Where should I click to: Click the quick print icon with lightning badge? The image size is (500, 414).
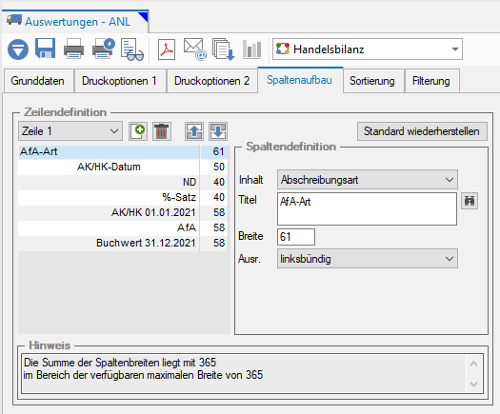[x=103, y=49]
